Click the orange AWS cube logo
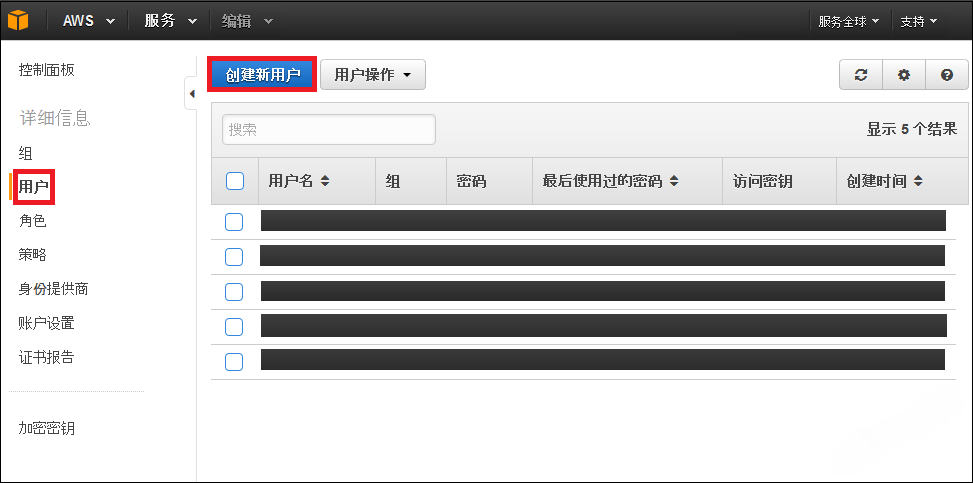973x483 pixels. [18, 20]
